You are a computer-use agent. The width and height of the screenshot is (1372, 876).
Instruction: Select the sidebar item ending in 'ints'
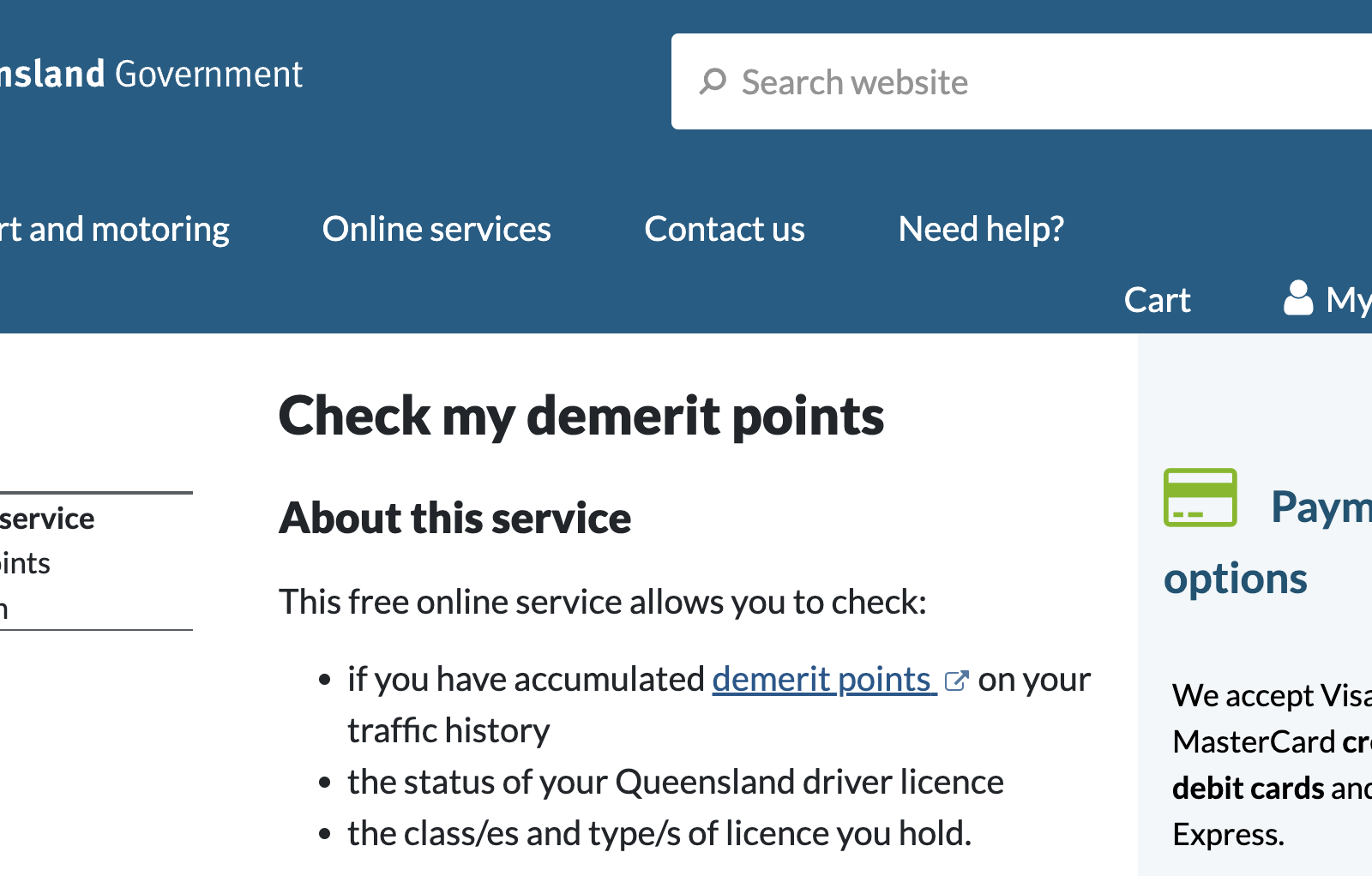[26, 563]
